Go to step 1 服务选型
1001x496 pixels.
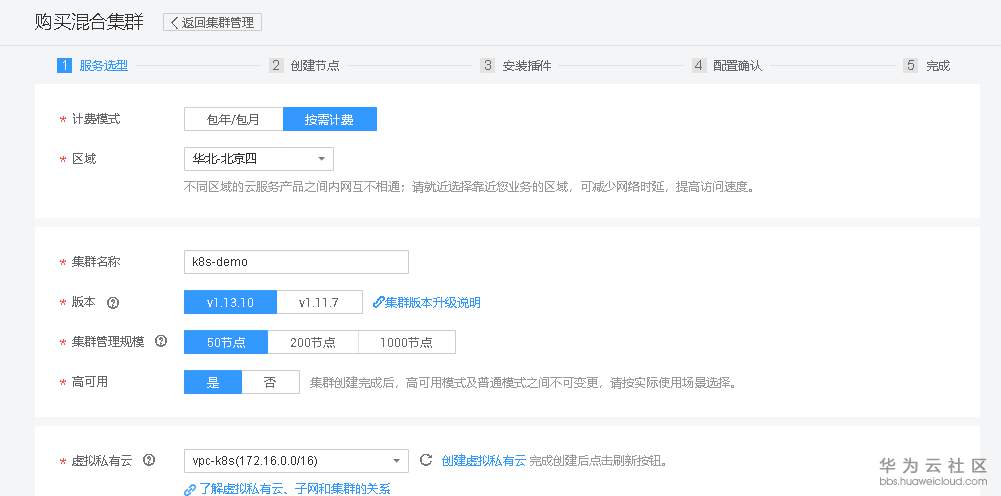point(93,65)
